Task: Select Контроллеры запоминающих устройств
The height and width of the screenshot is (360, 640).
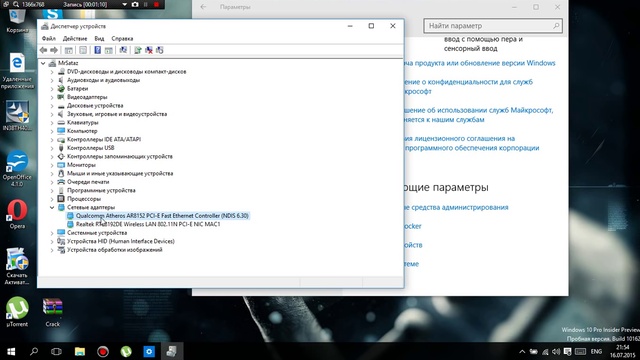Action: tap(120, 156)
